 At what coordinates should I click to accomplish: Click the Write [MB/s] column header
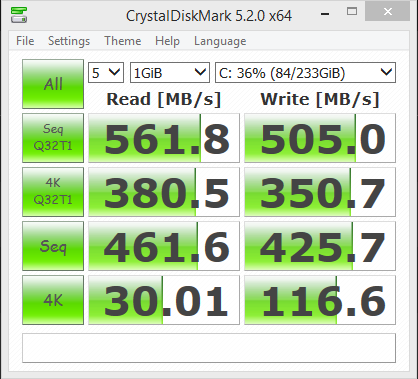[x=320, y=99]
